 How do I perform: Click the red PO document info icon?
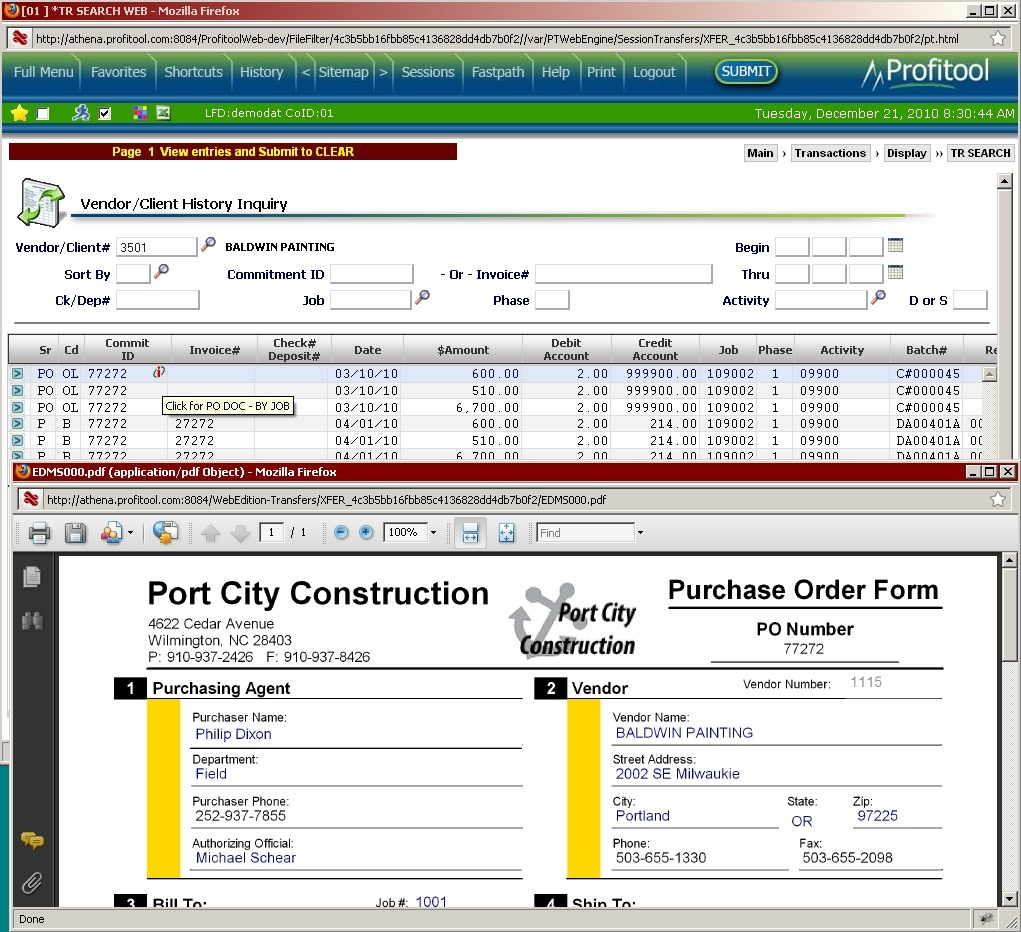(158, 372)
